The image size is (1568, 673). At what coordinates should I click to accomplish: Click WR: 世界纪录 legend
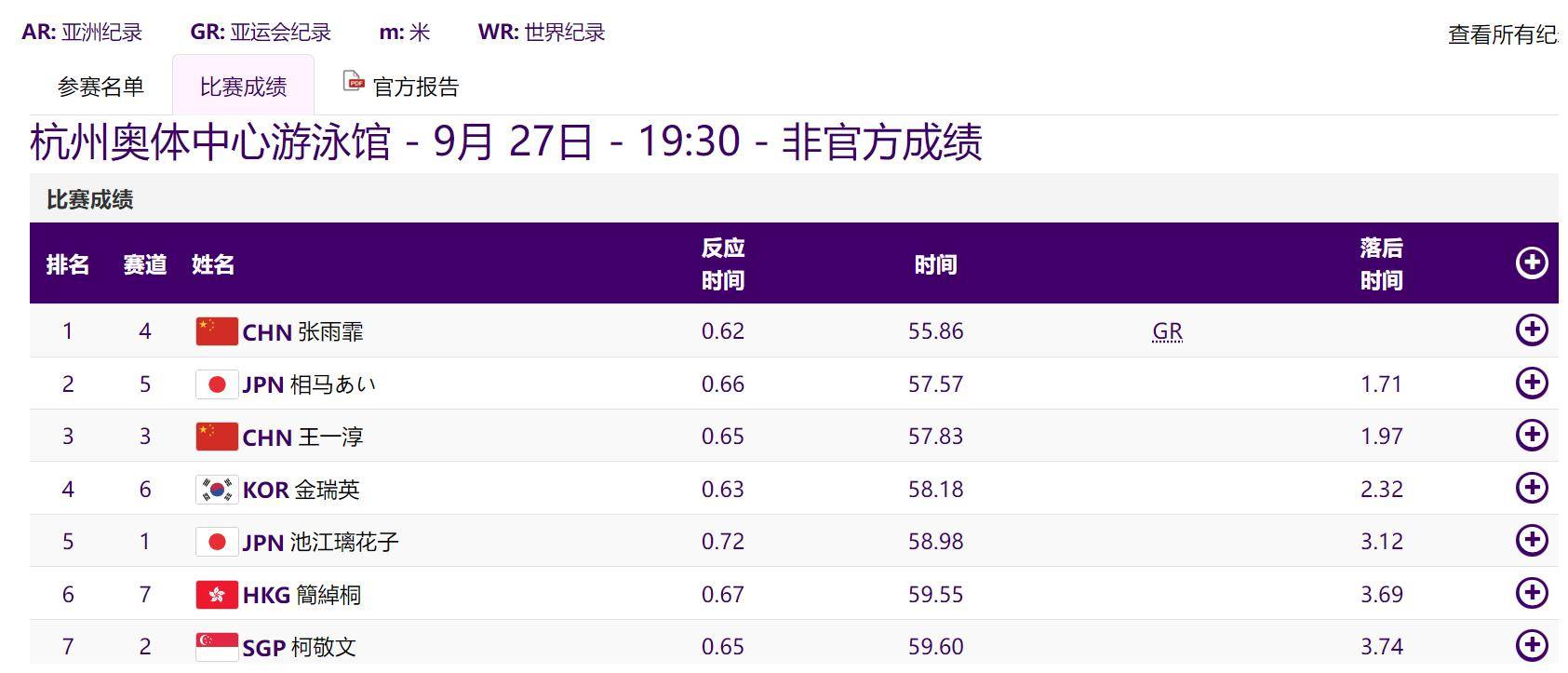click(542, 33)
